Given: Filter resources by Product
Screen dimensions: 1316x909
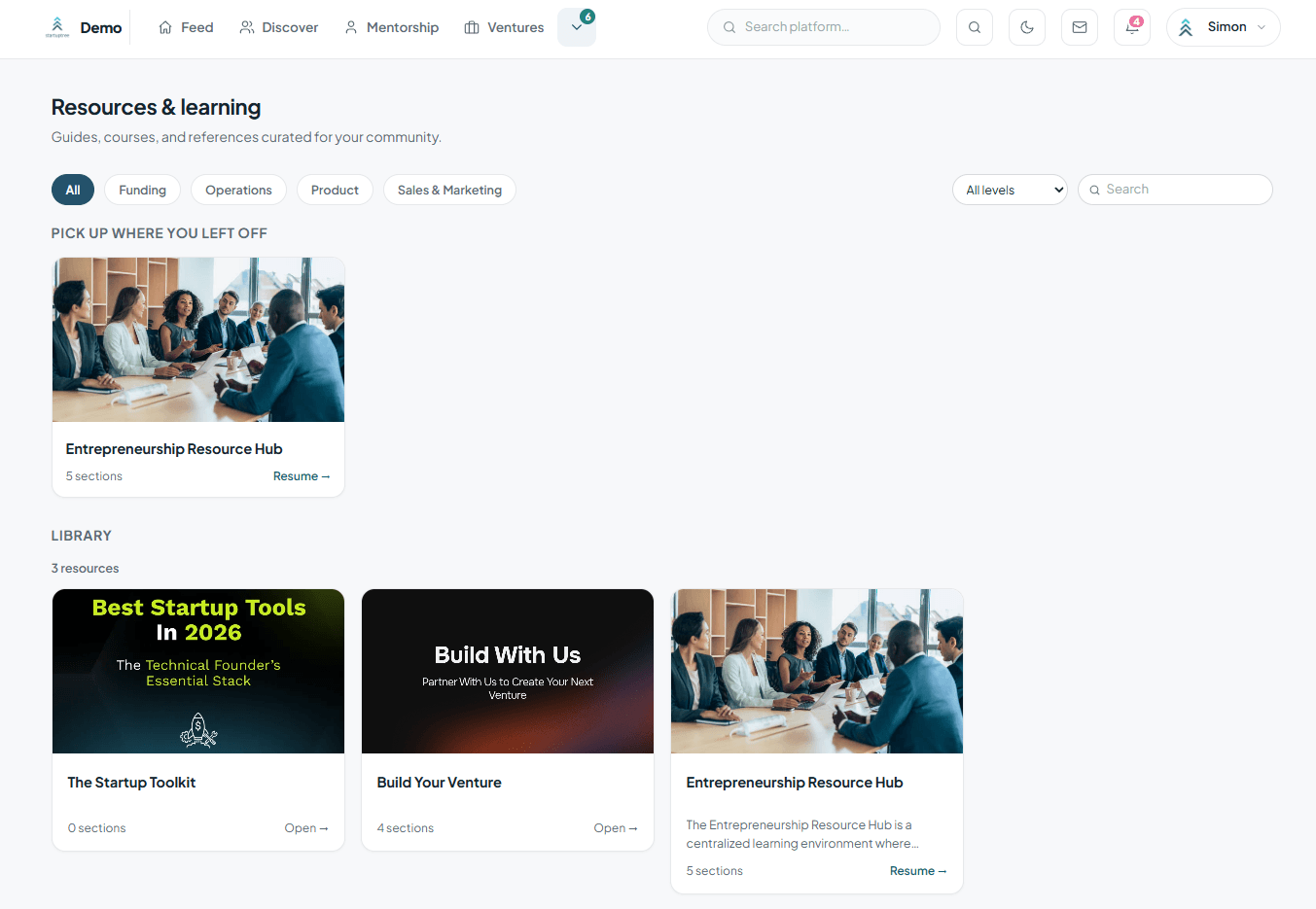Looking at the screenshot, I should click(x=335, y=190).
